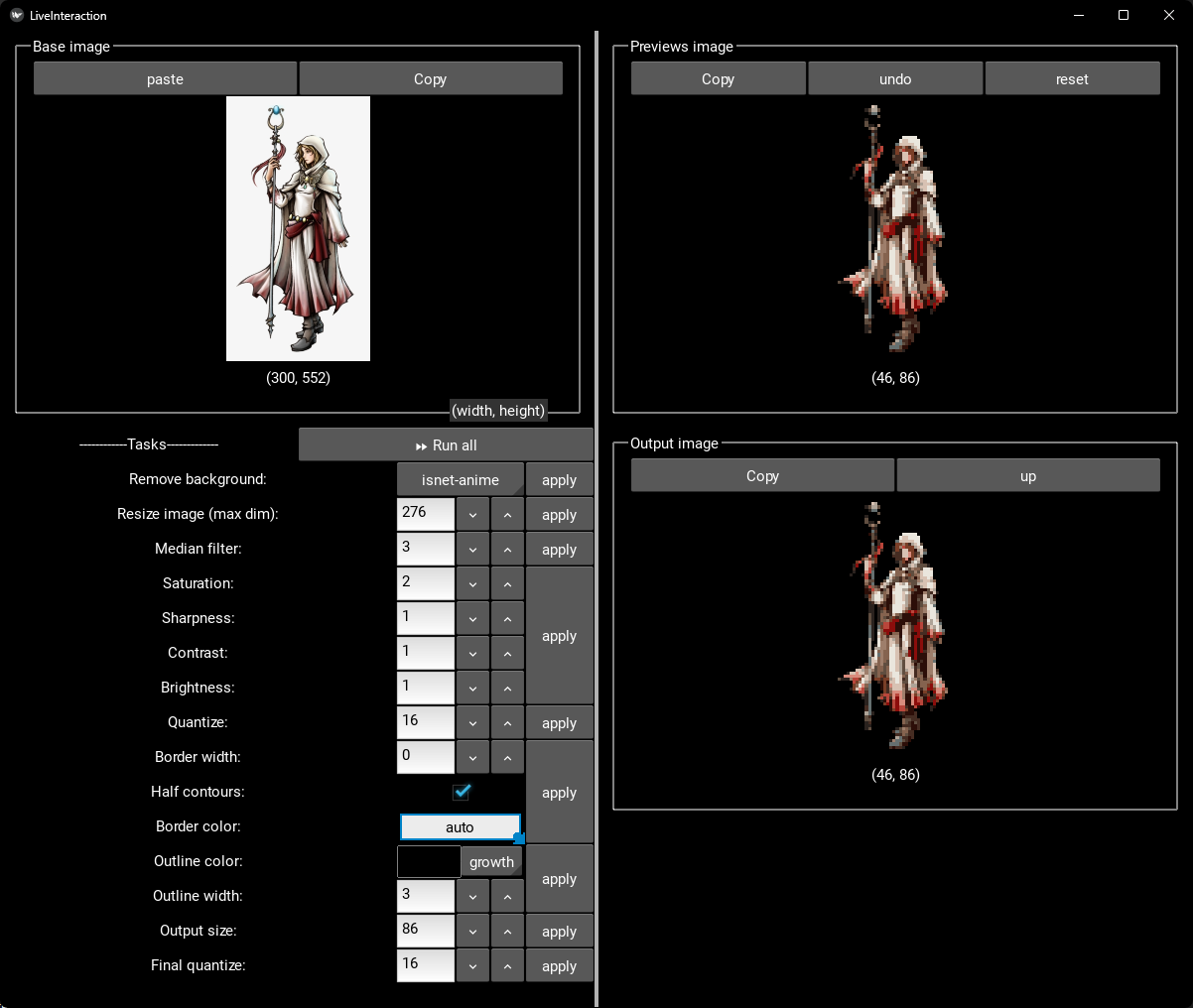Pick the black Outline color swatch
This screenshot has width=1193, height=1008.
429,862
